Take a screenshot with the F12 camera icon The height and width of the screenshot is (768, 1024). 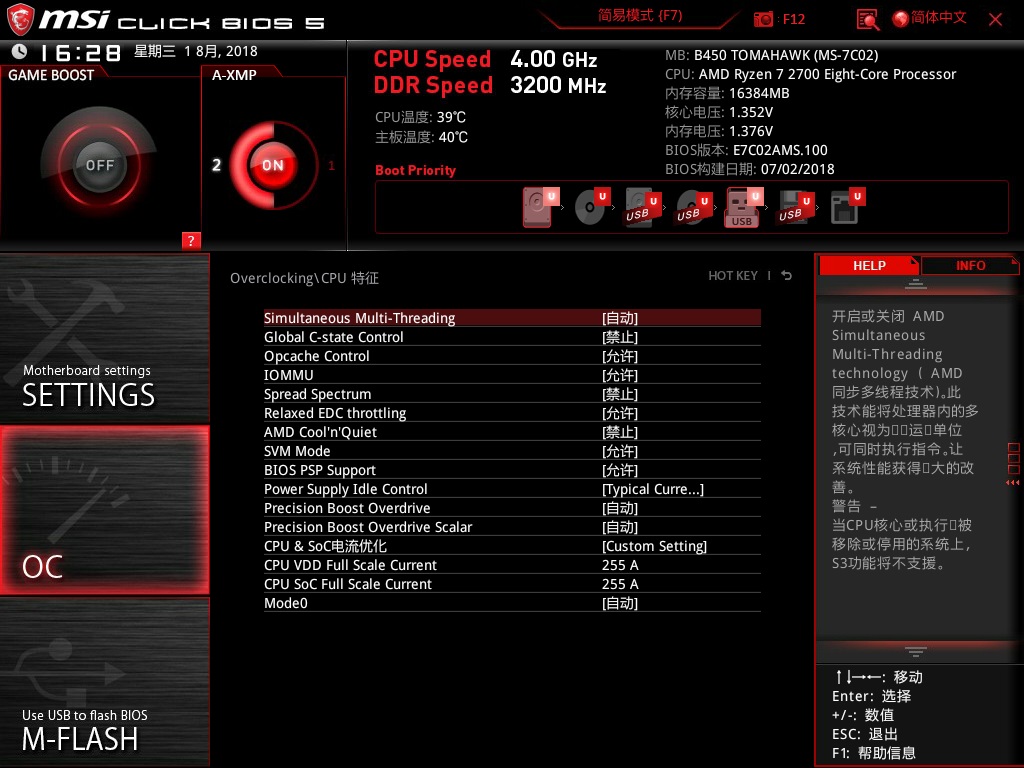(763, 19)
